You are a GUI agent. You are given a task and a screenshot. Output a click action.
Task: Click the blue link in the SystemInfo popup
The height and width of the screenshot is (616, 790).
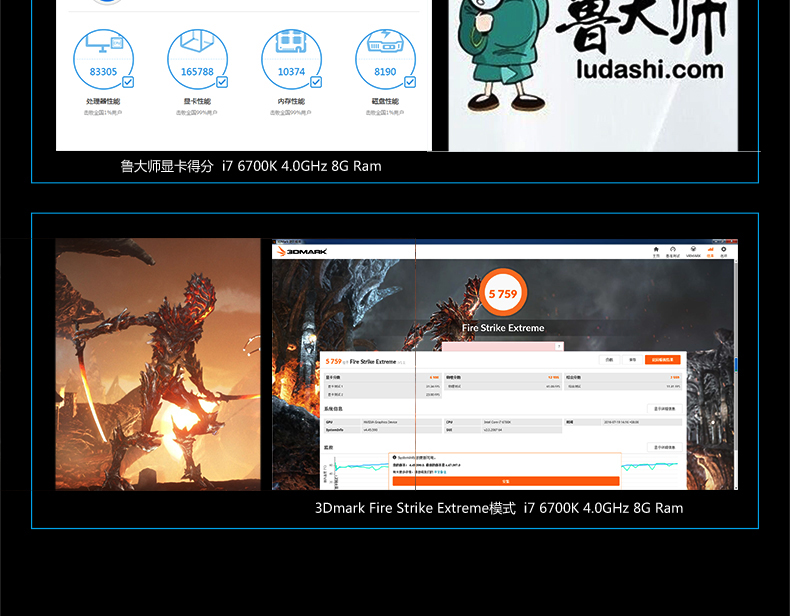click(x=440, y=472)
